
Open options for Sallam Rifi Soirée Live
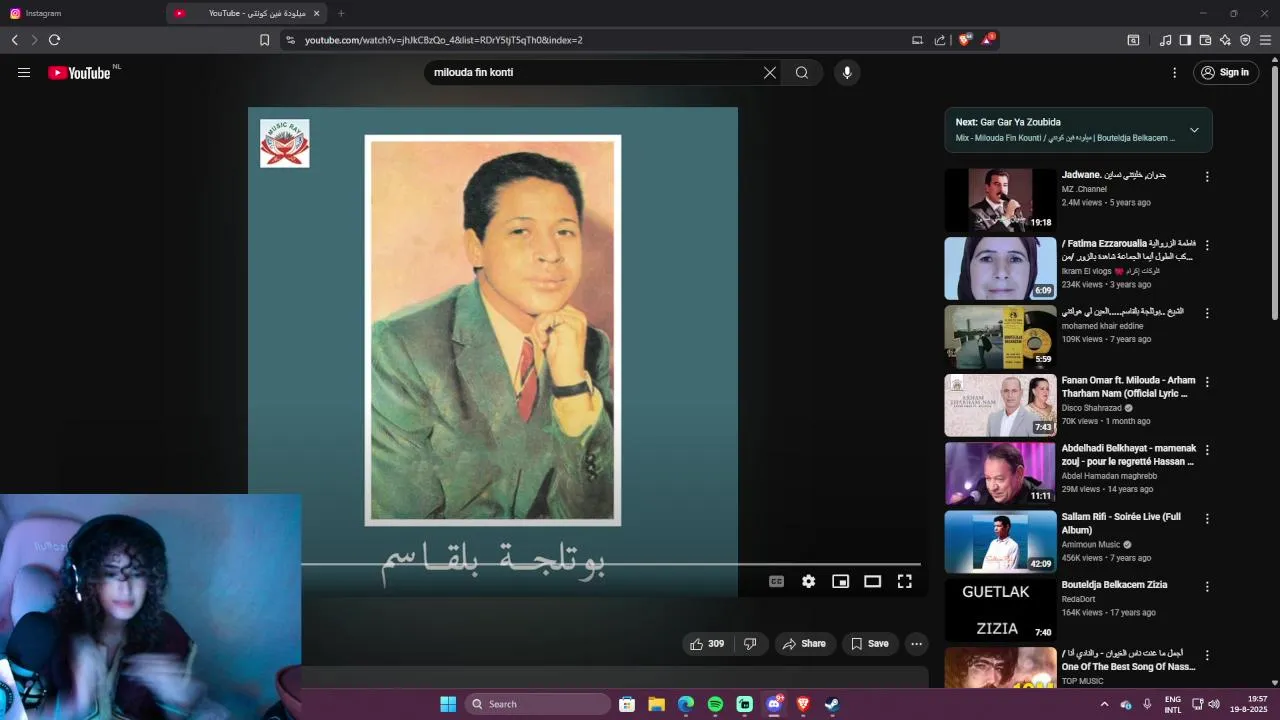tap(1207, 519)
